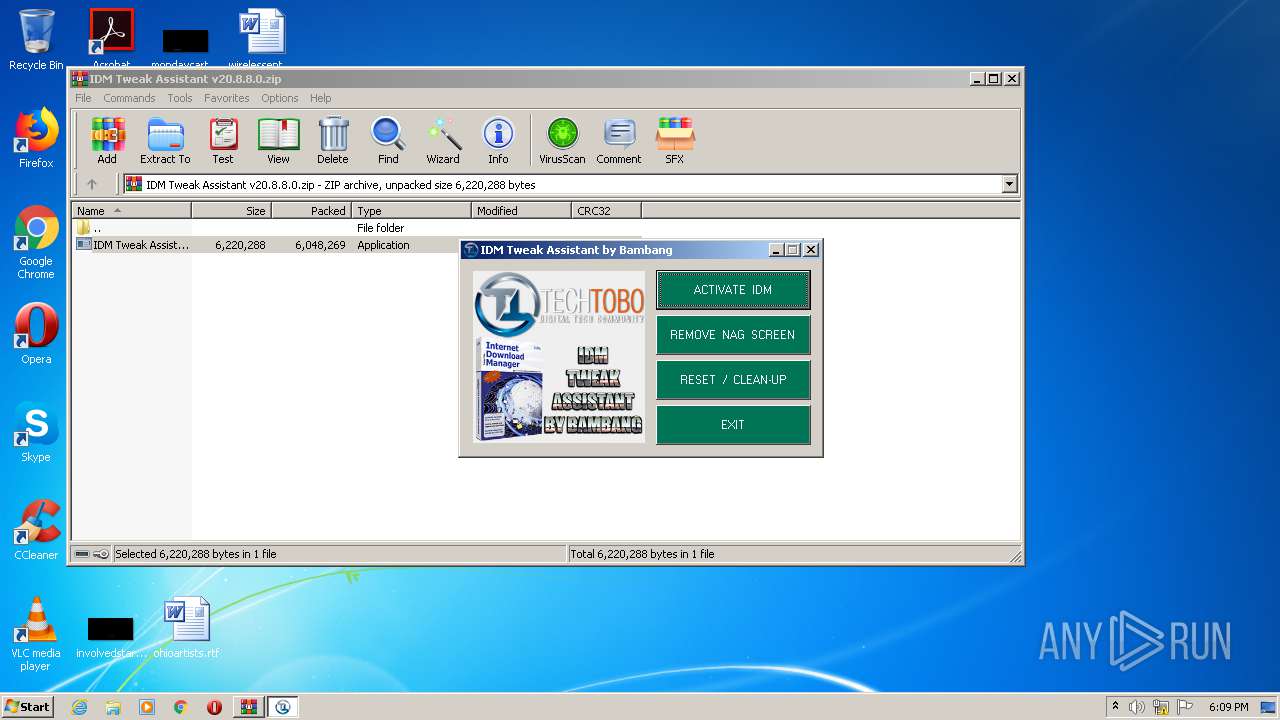Open the Tools menu
1280x720 pixels.
click(x=180, y=98)
